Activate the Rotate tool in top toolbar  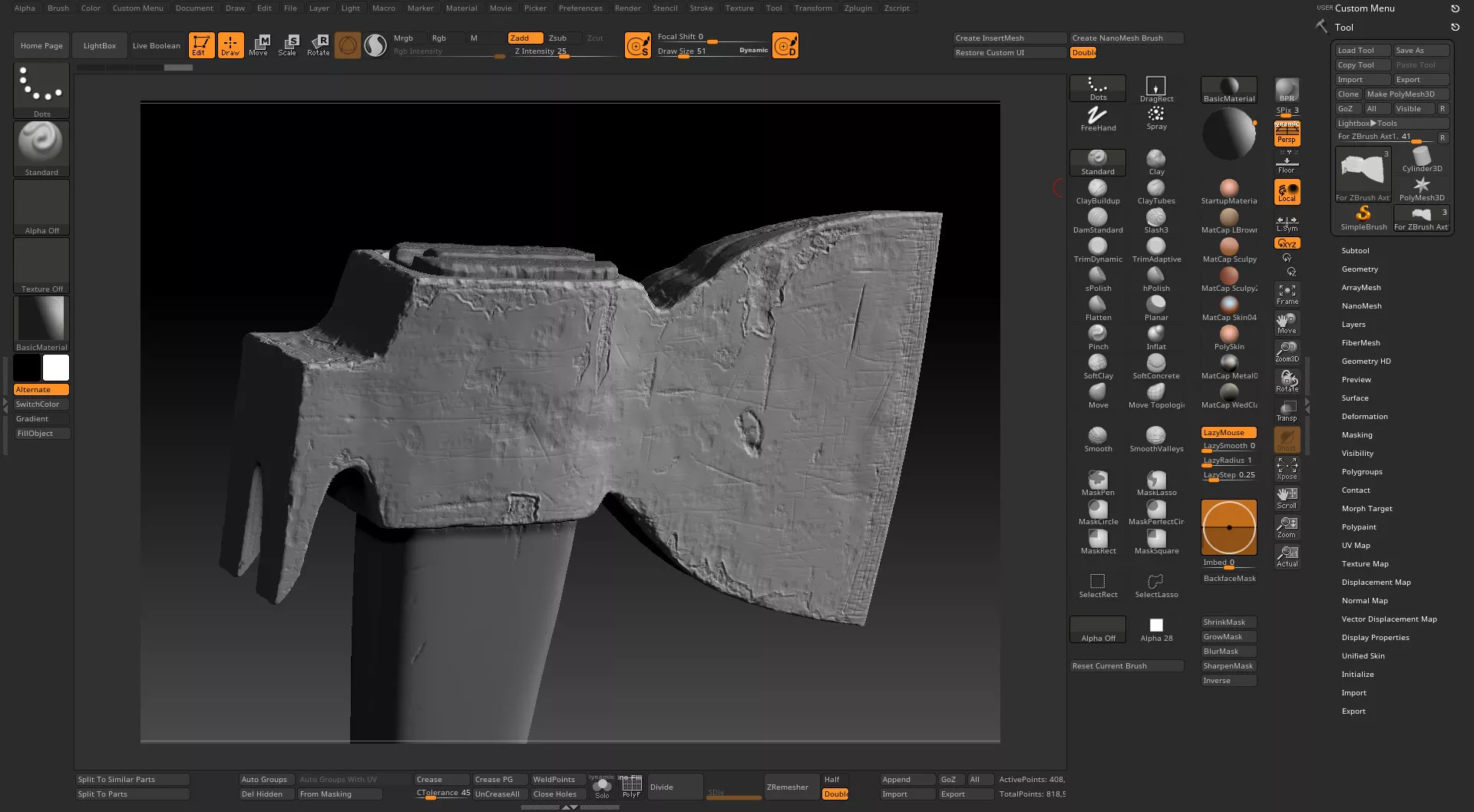(x=318, y=45)
